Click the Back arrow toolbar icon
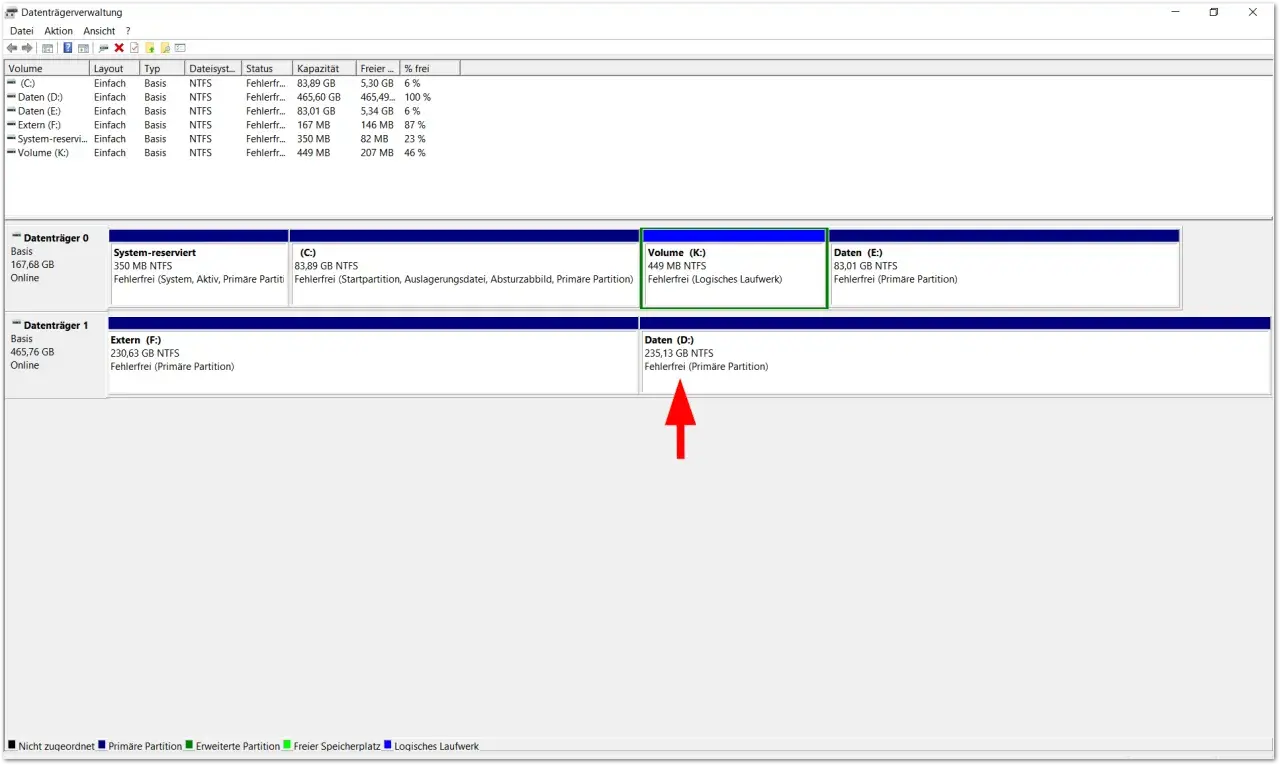This screenshot has width=1280, height=765. click(x=12, y=48)
